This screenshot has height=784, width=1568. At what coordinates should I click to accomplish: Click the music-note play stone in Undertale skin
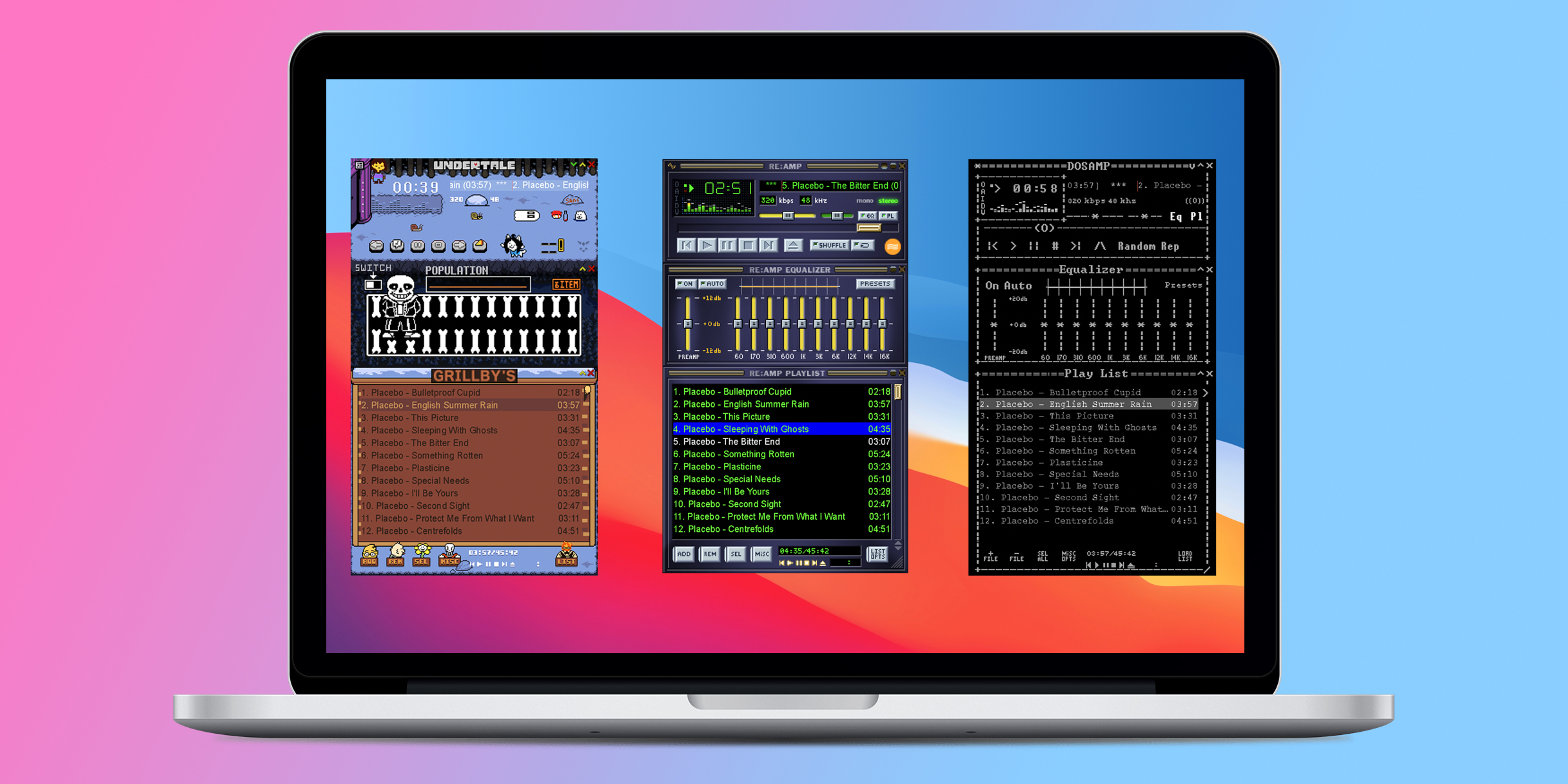pos(397,246)
